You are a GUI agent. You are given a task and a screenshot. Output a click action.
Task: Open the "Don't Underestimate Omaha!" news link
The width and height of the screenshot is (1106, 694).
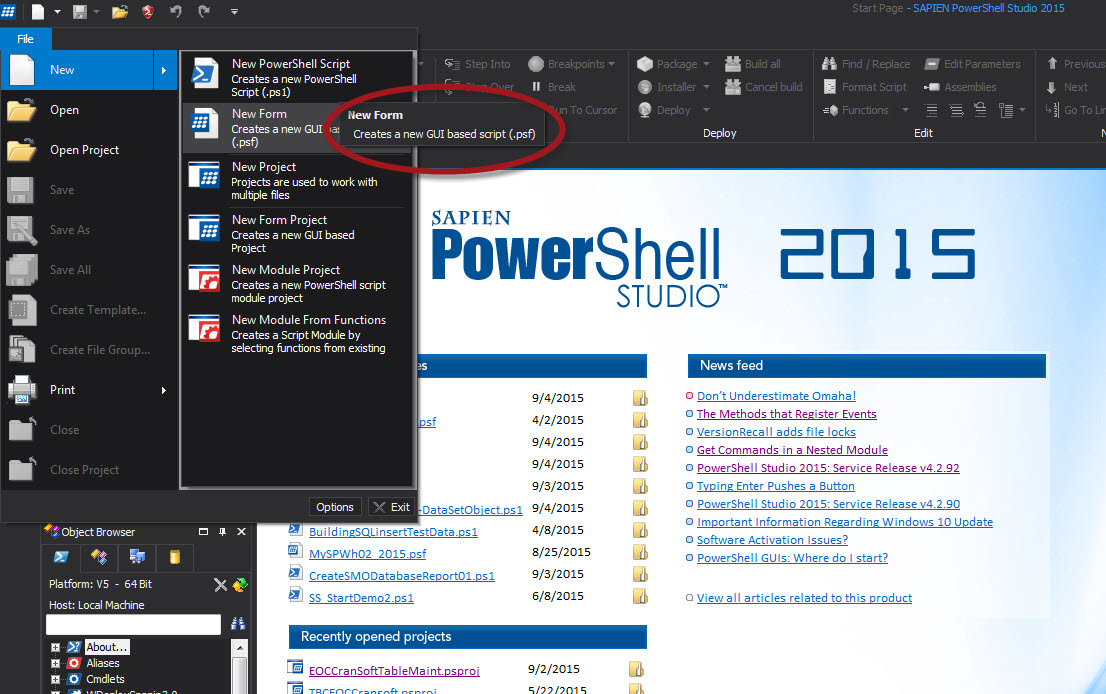[776, 396]
